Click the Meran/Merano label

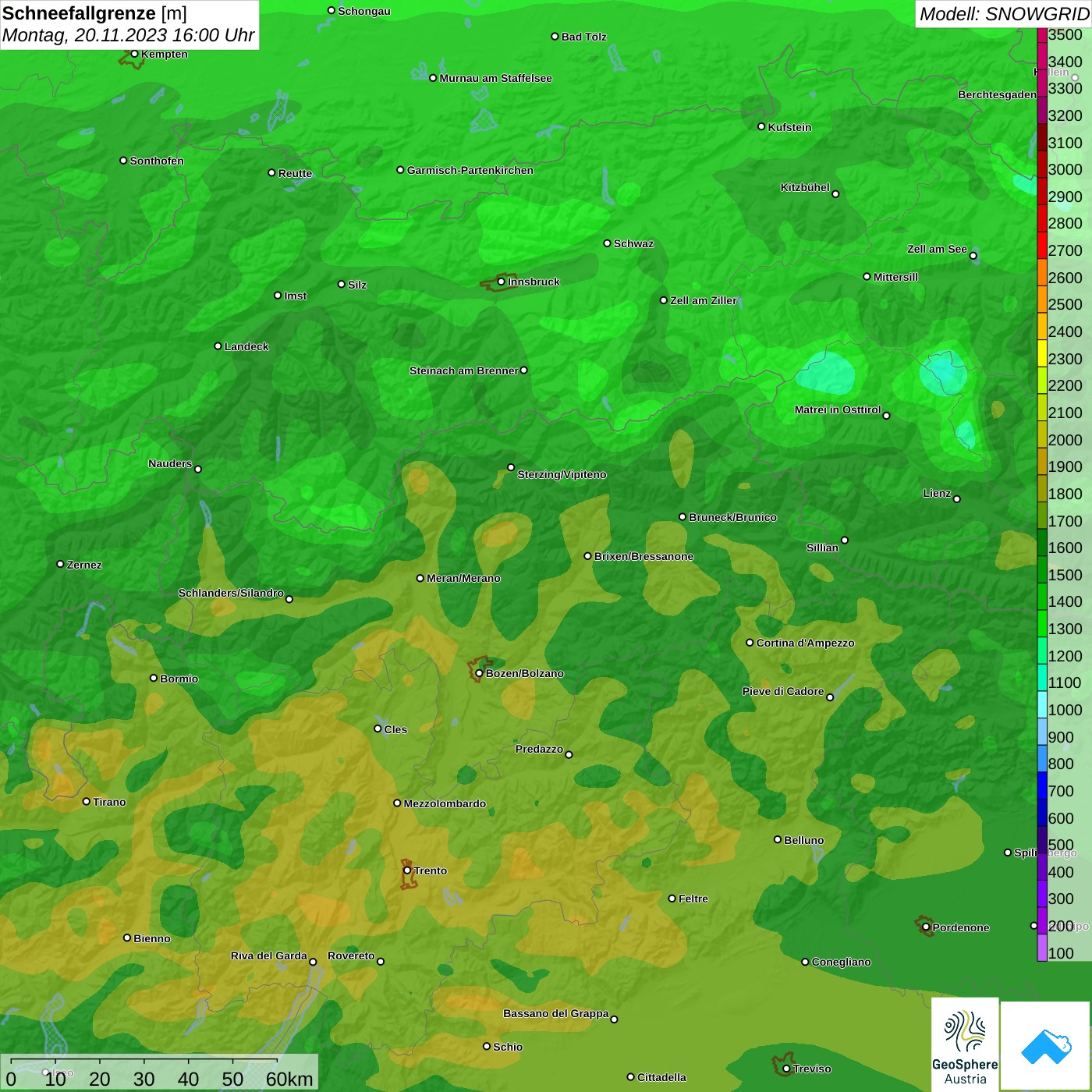click(463, 578)
